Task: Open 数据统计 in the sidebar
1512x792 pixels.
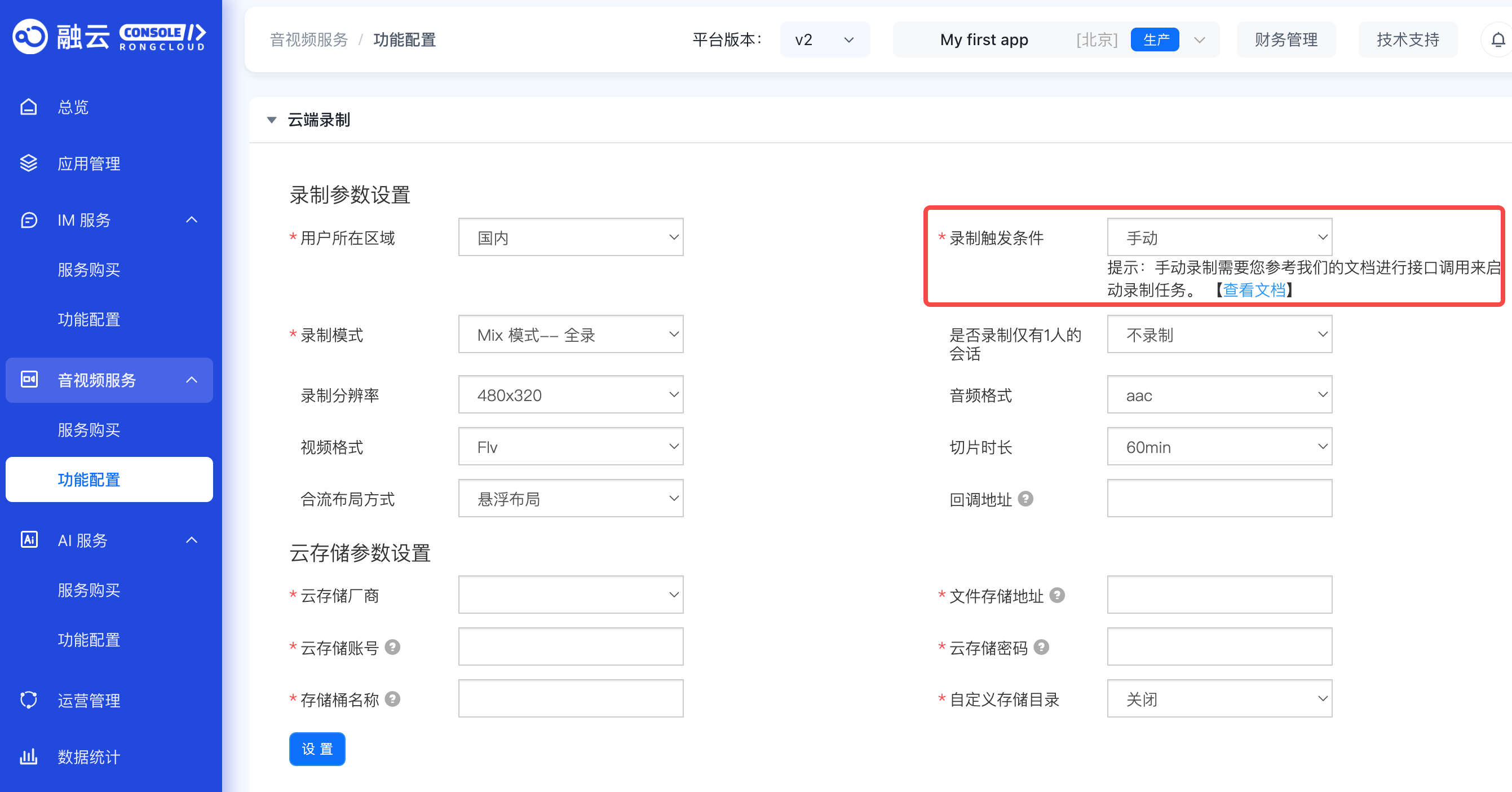Action: click(88, 757)
